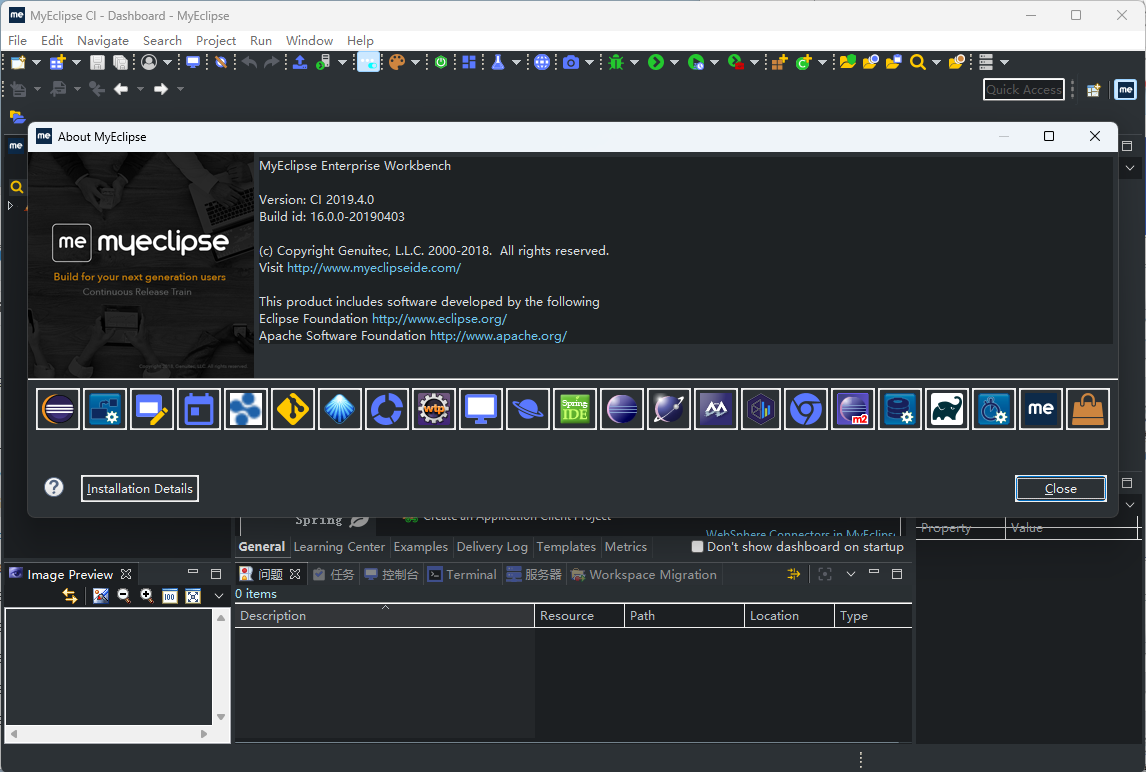
Task: Click the Save All toolbar icon
Action: [121, 63]
